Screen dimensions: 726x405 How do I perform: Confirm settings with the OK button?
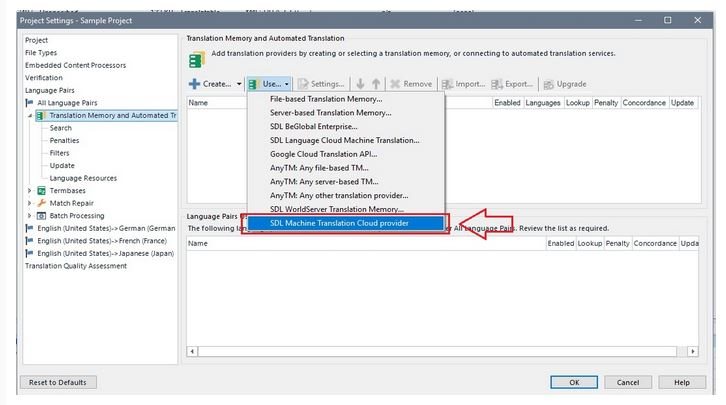point(574,382)
